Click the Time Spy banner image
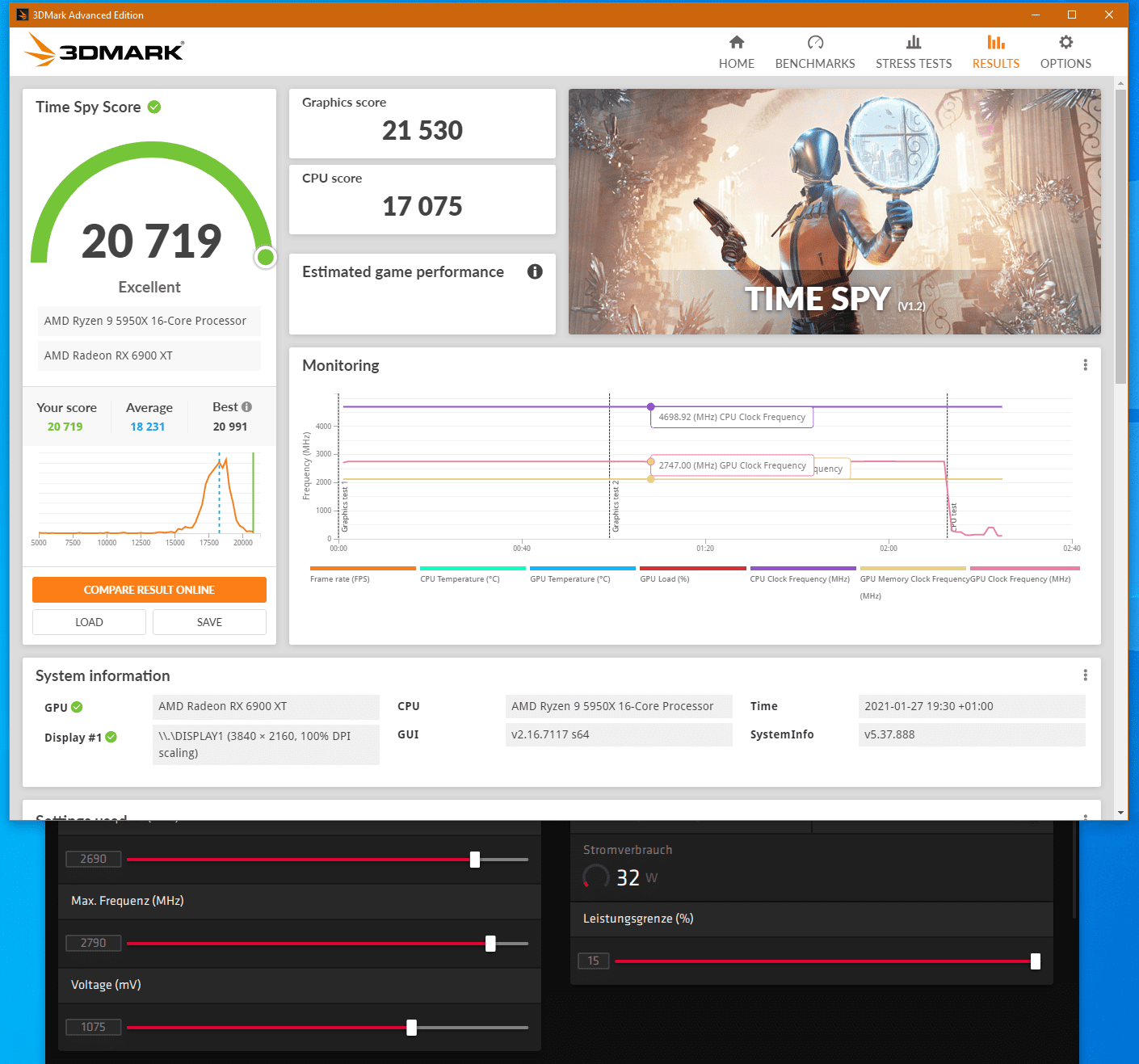This screenshot has height=1064, width=1139. click(834, 212)
